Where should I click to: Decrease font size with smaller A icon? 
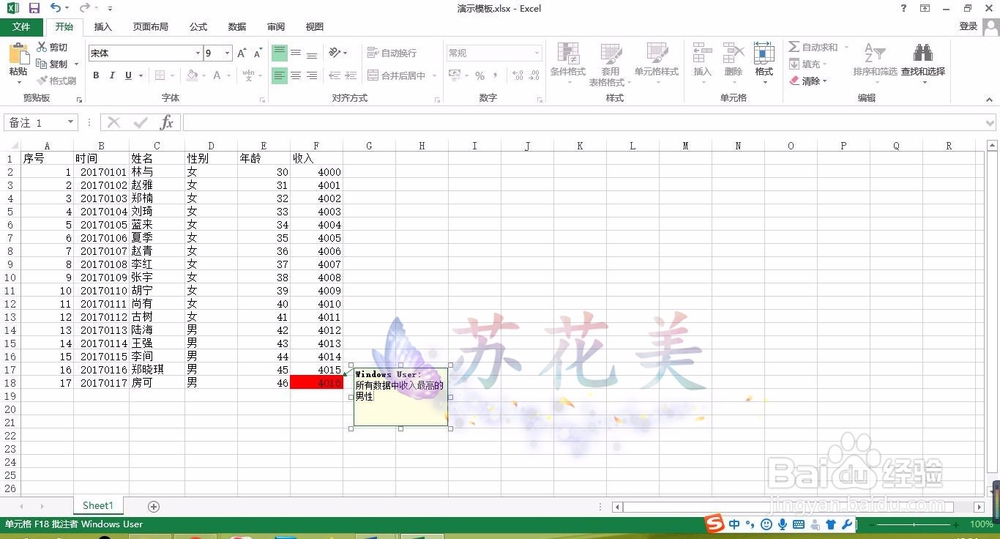point(258,53)
